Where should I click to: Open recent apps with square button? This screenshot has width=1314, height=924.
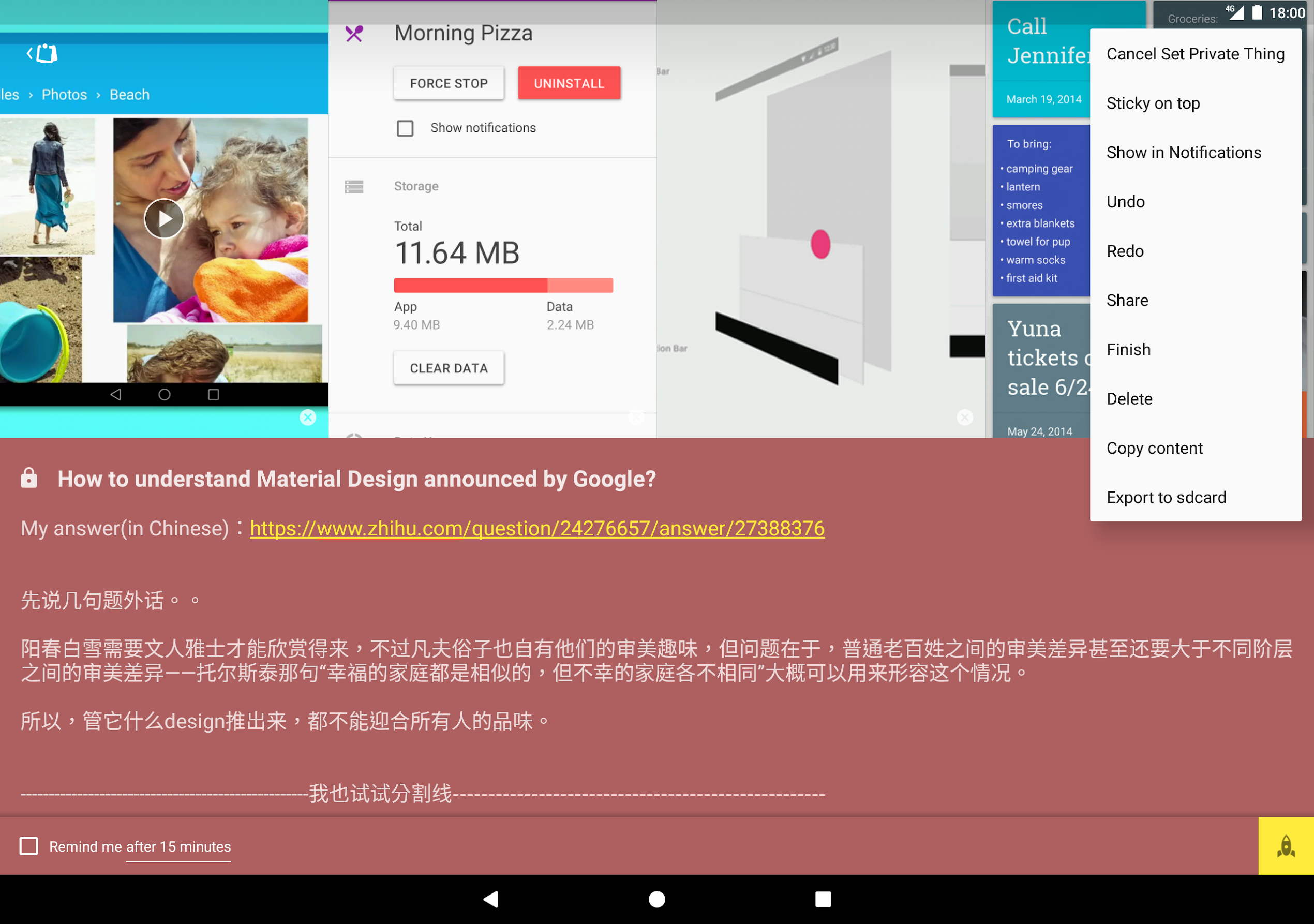823,899
